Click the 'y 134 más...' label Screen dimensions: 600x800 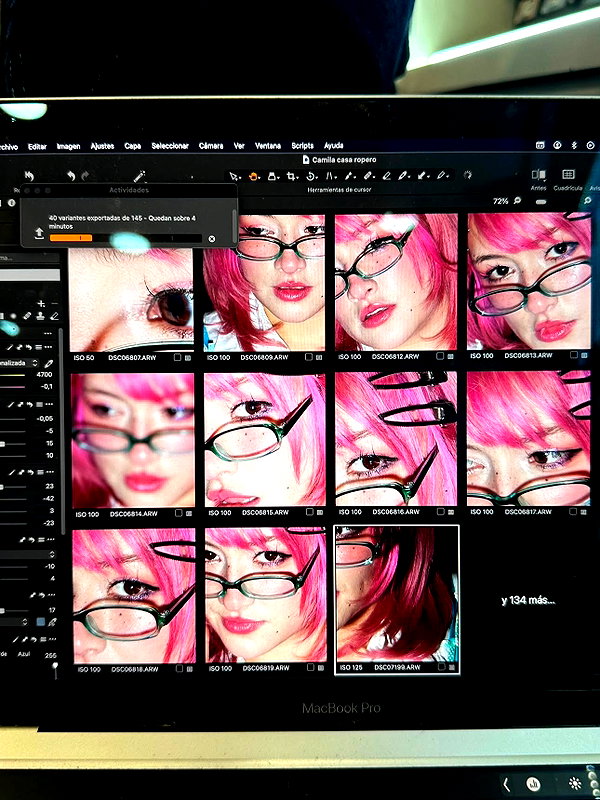pyautogui.click(x=528, y=601)
